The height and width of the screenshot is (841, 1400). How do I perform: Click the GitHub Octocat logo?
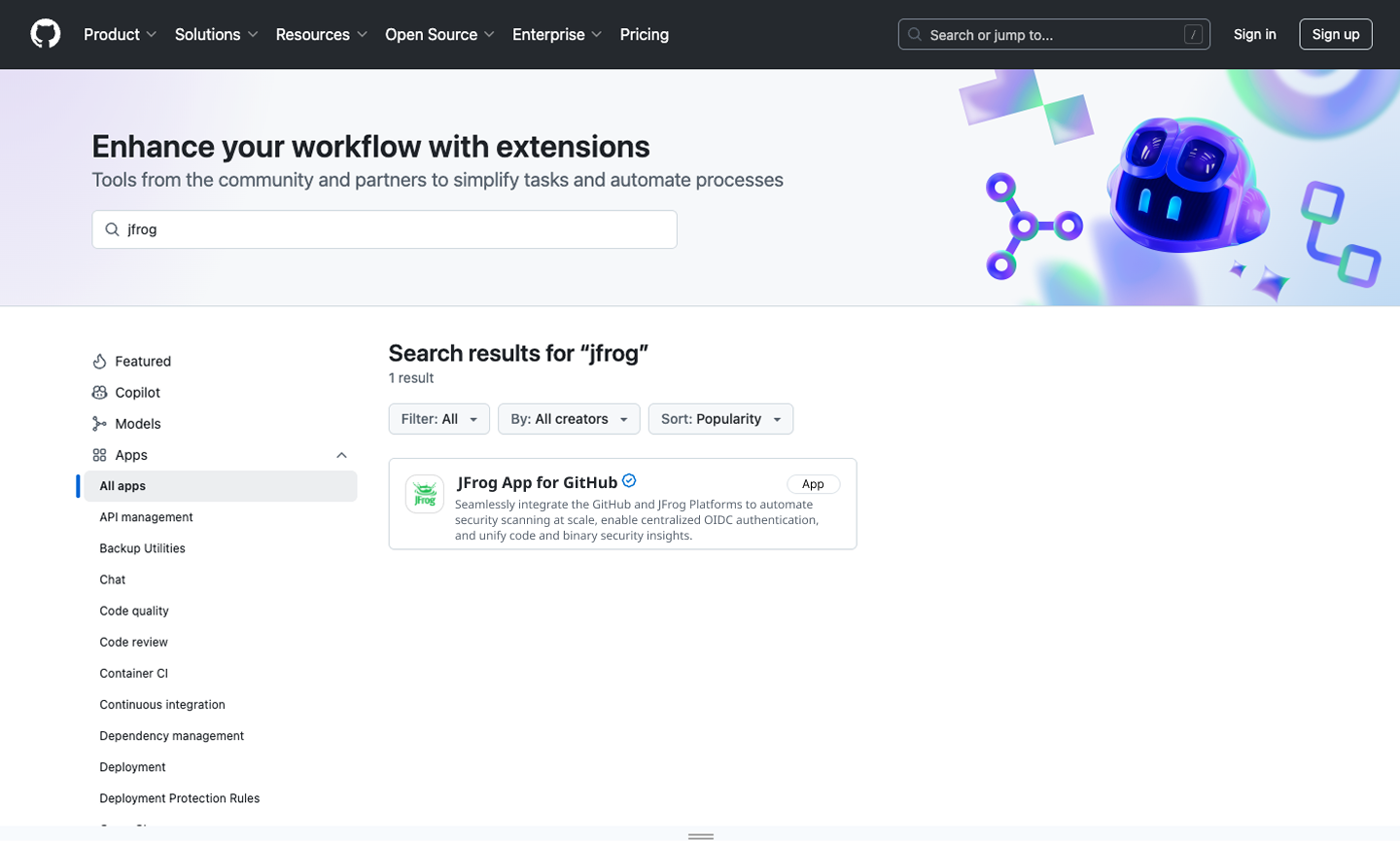click(x=46, y=34)
